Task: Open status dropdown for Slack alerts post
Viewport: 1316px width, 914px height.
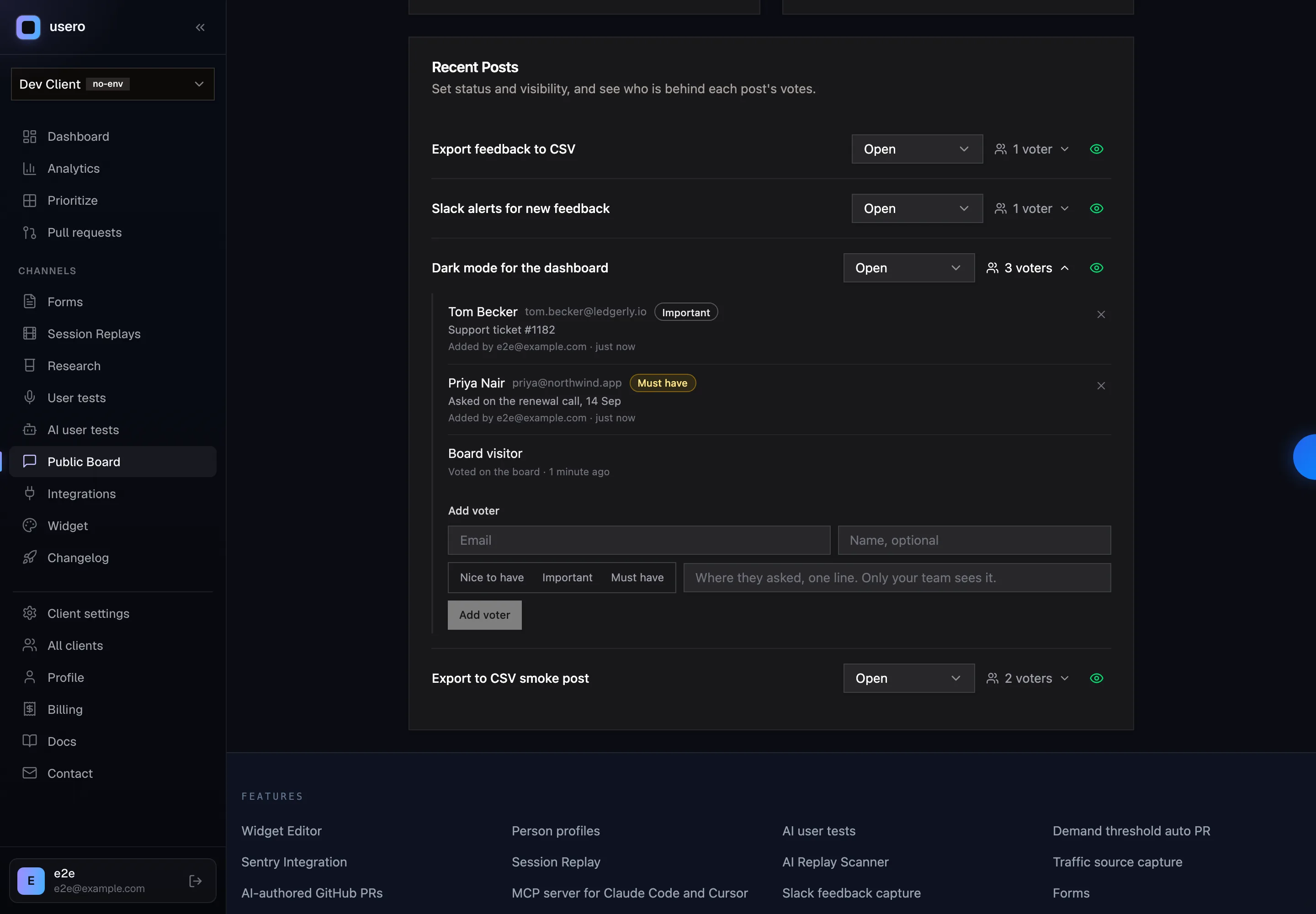Action: [917, 208]
